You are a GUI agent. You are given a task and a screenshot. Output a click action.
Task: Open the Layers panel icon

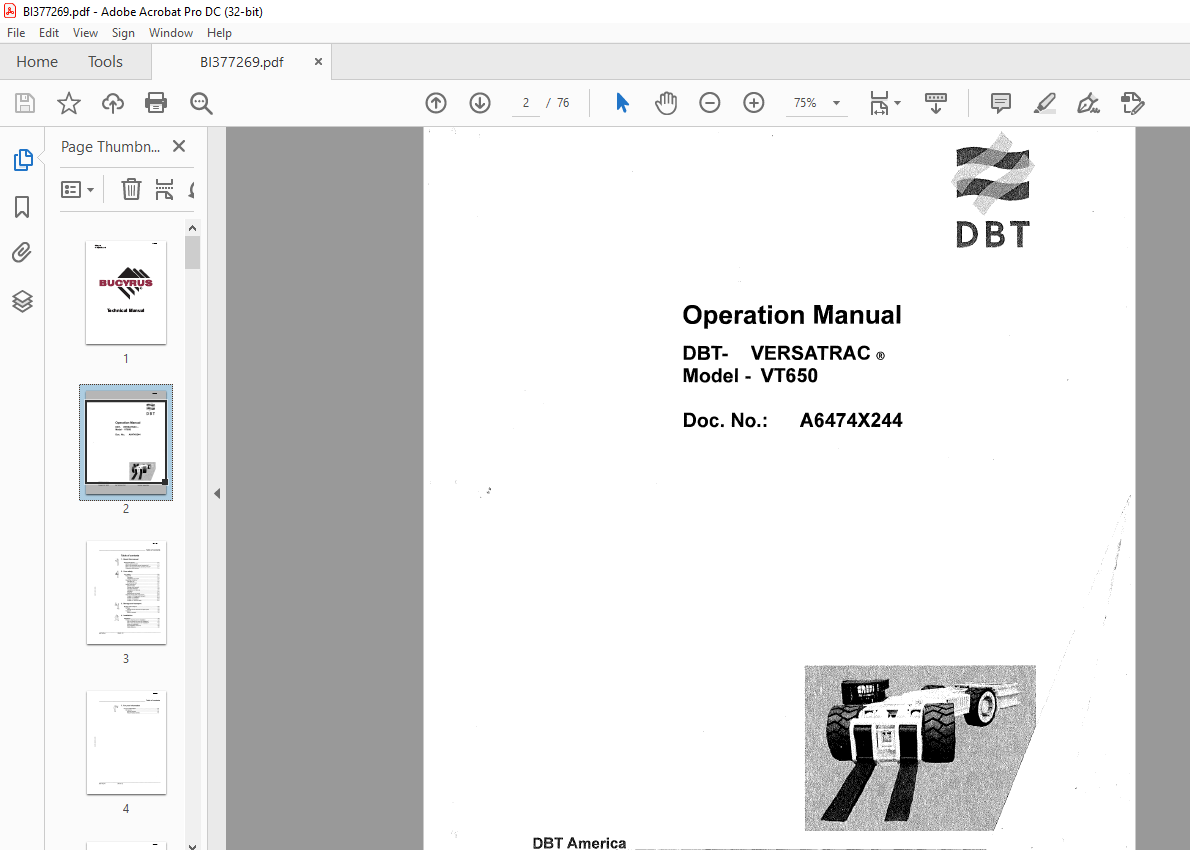22,301
